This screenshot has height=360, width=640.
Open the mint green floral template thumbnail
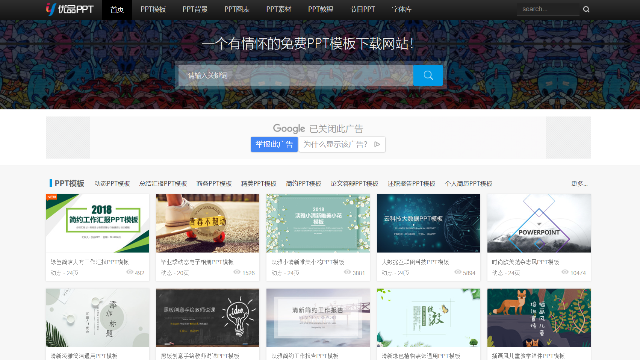(318, 223)
